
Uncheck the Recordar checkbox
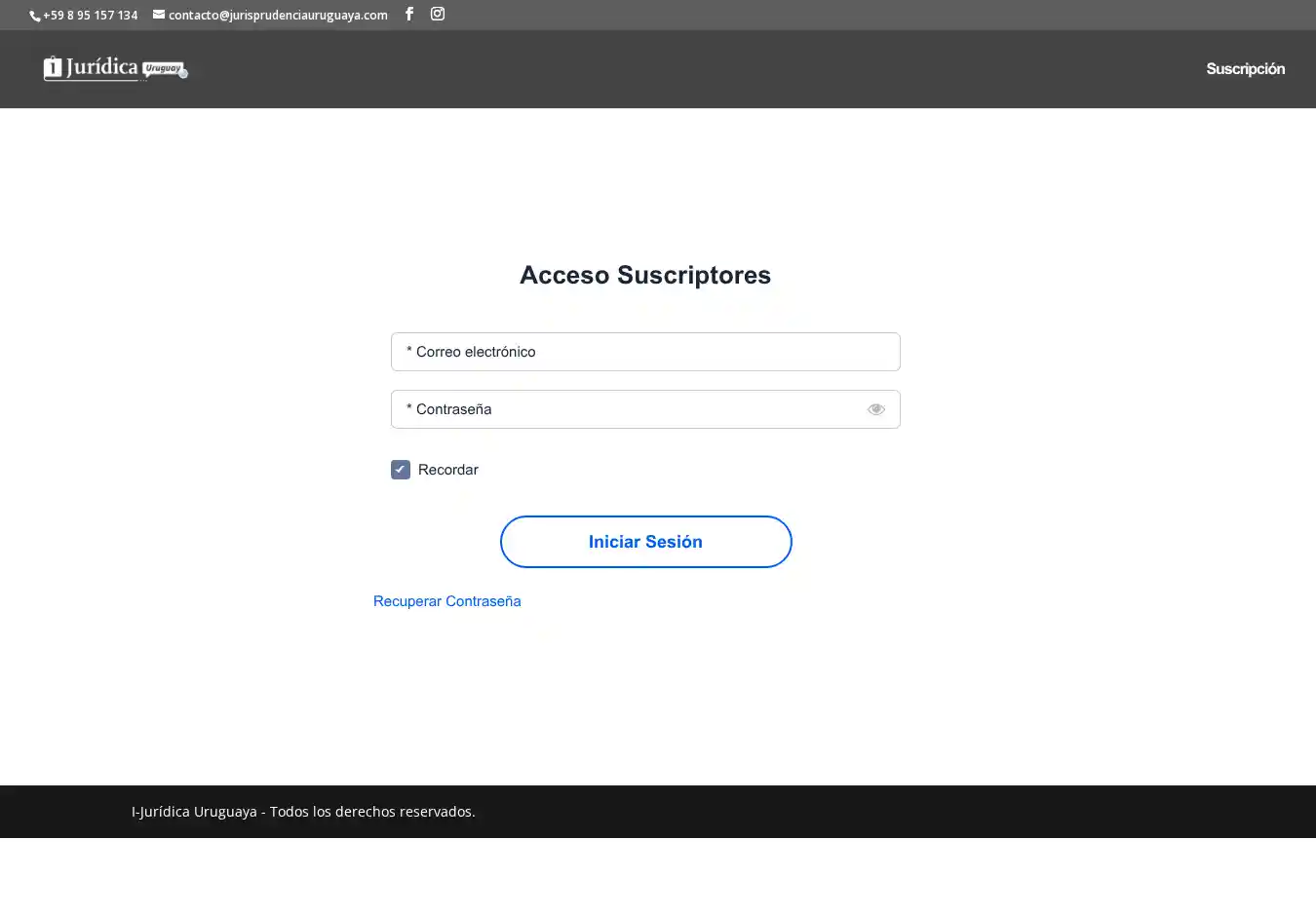coord(401,470)
